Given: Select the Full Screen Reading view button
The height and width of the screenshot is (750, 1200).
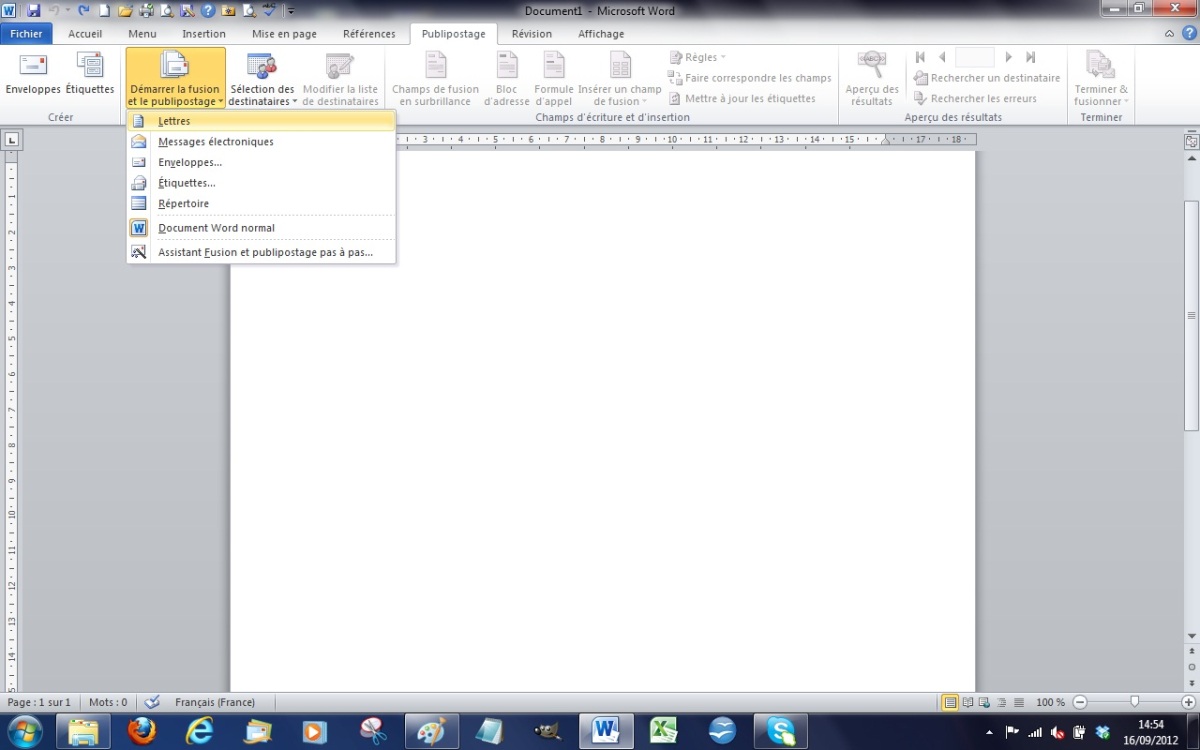Looking at the screenshot, I should (967, 702).
